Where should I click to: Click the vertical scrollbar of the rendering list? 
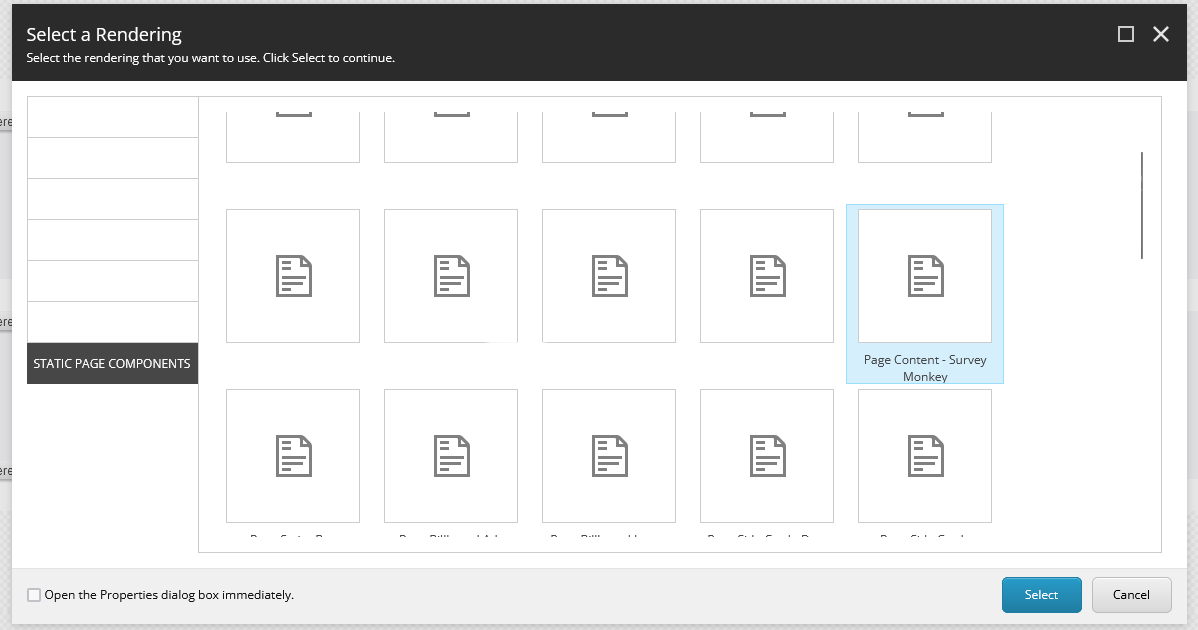(x=1141, y=205)
